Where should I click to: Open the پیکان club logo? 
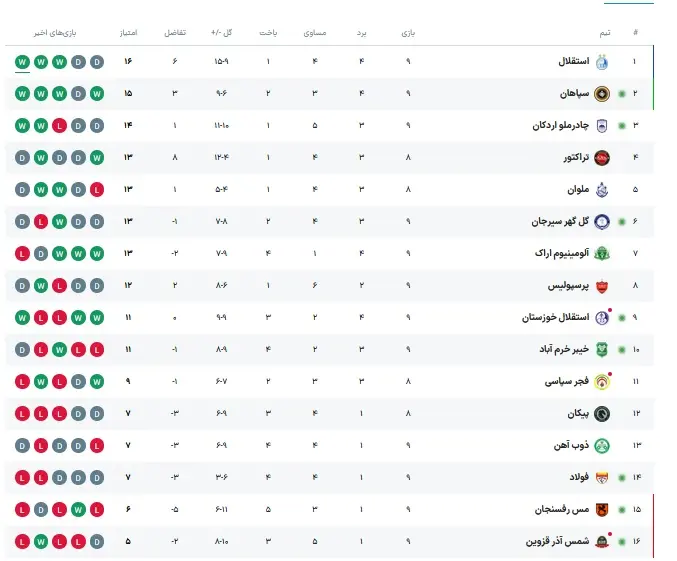click(601, 414)
